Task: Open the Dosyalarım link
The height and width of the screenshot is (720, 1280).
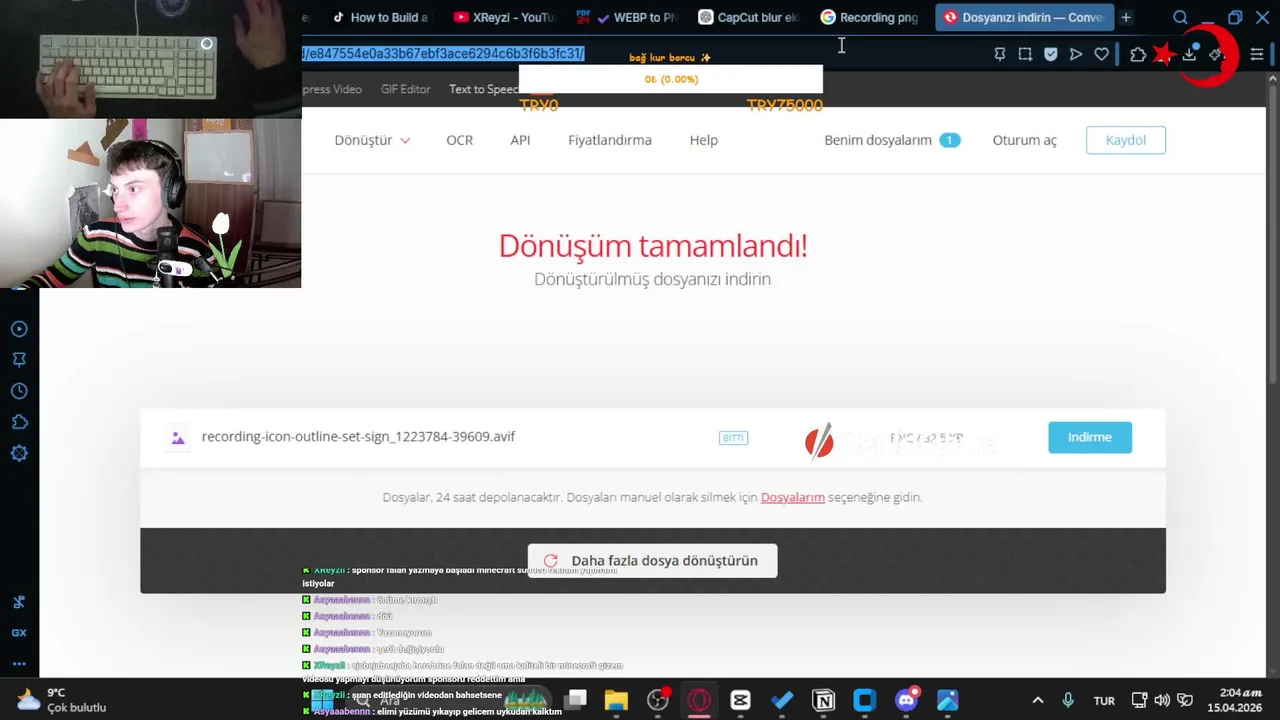Action: (793, 497)
